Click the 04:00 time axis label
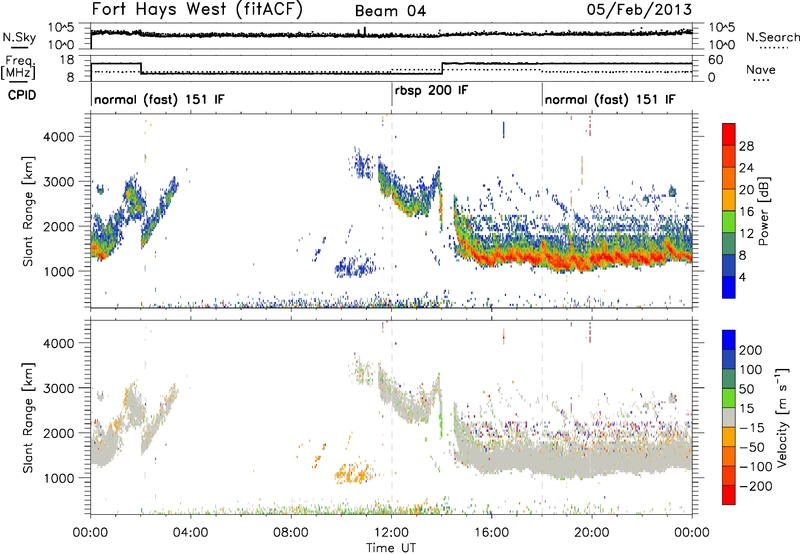Viewport: 800px width, 554px height. tap(191, 533)
